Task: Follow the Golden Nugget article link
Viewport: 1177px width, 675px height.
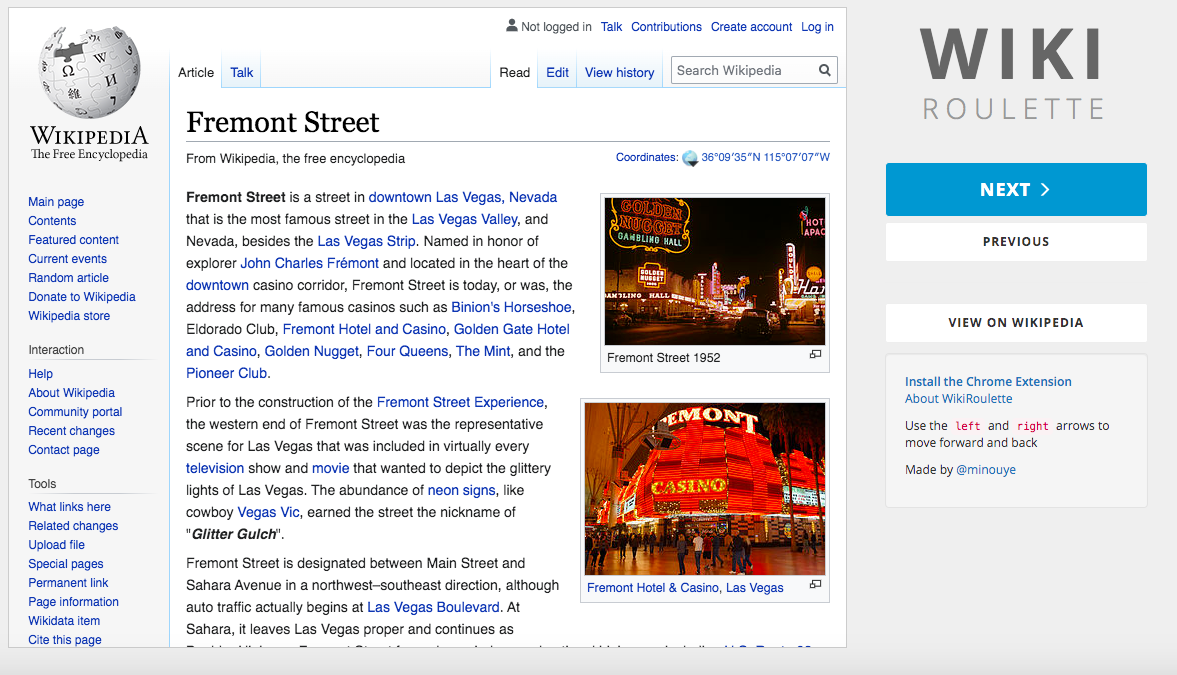Action: point(308,351)
